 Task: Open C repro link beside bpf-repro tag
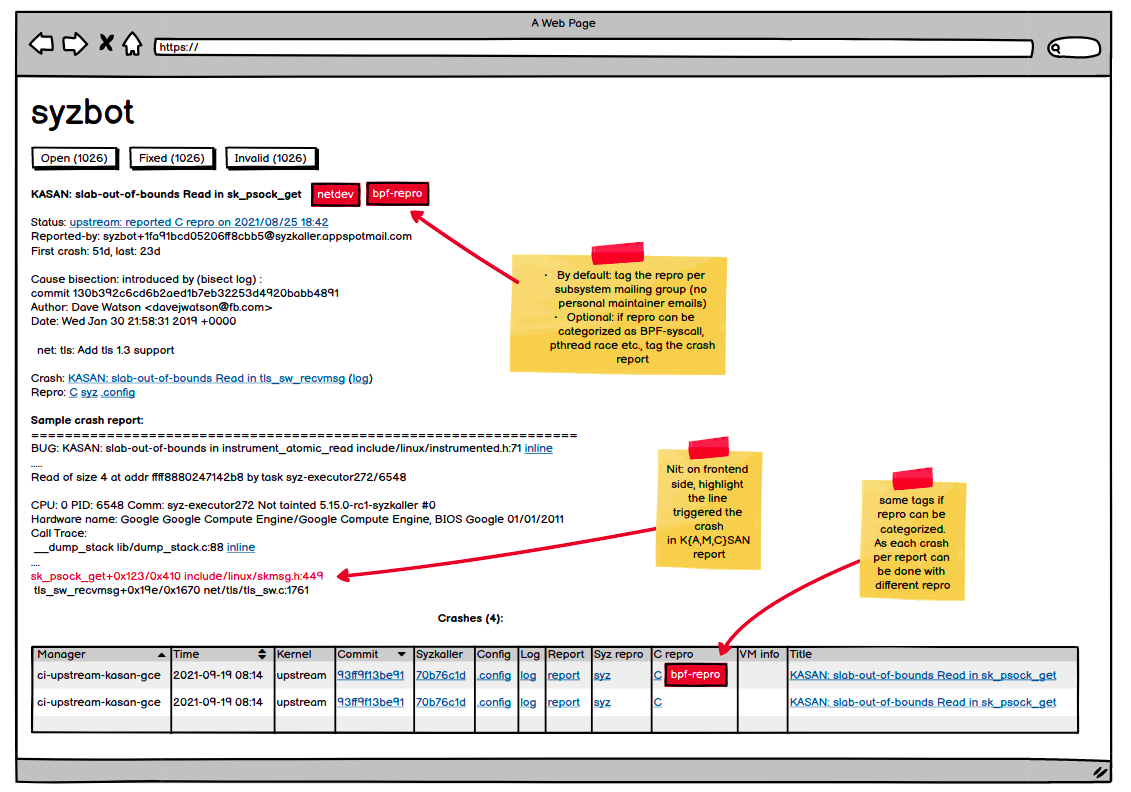[658, 675]
